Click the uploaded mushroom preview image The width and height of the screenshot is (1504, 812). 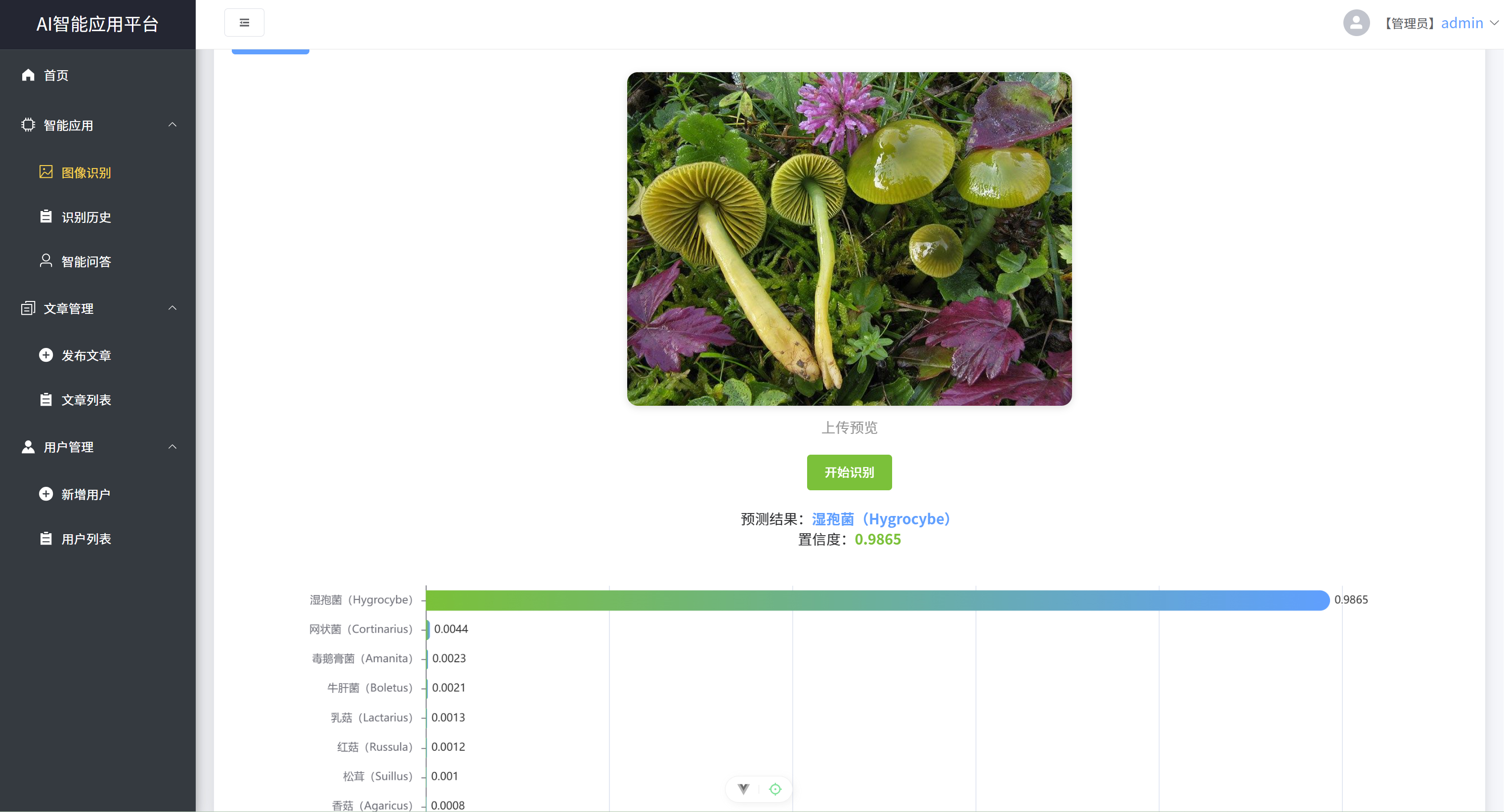pyautogui.click(x=849, y=239)
